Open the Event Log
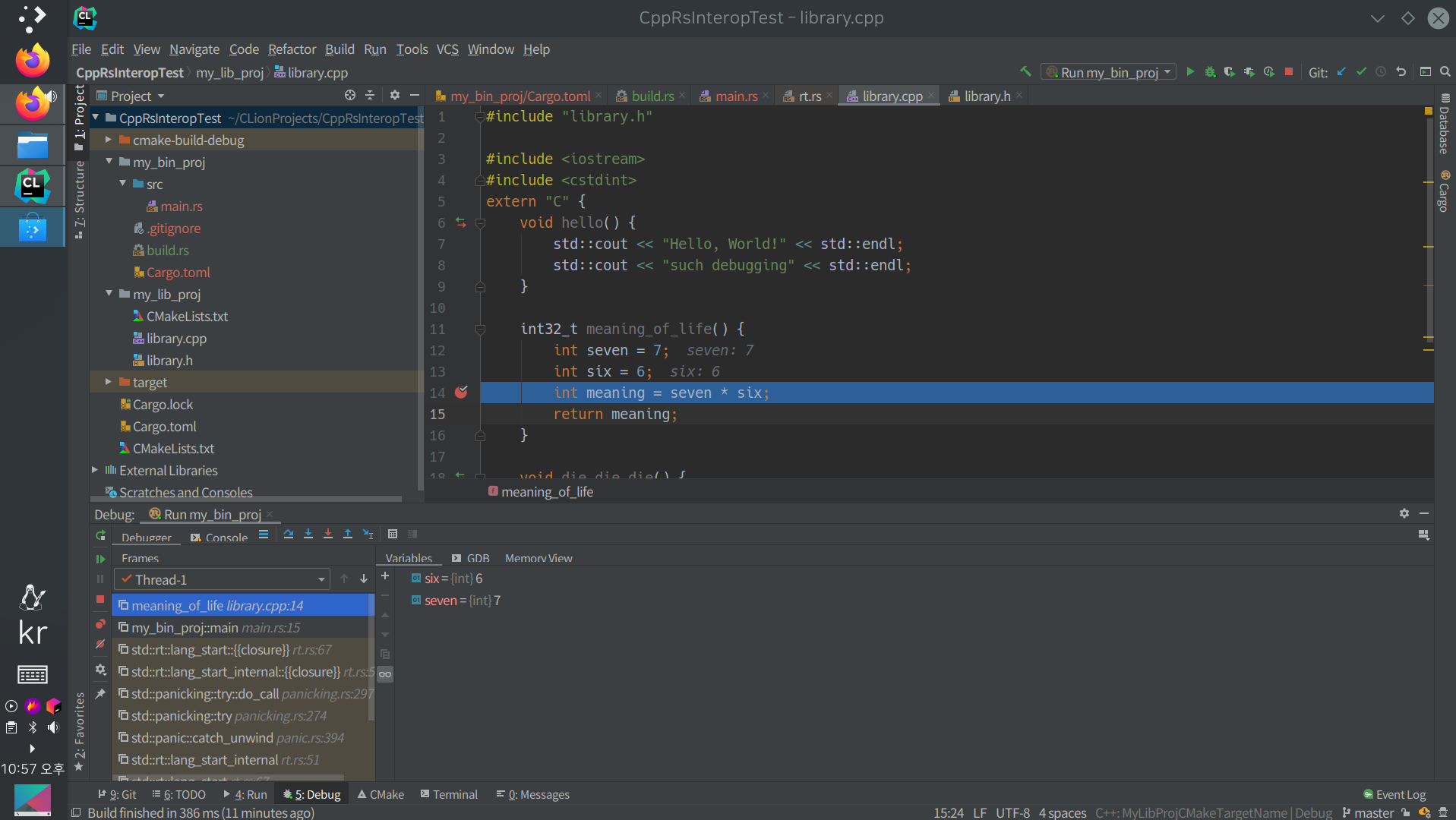Viewport: 1456px width, 820px height. (1394, 794)
